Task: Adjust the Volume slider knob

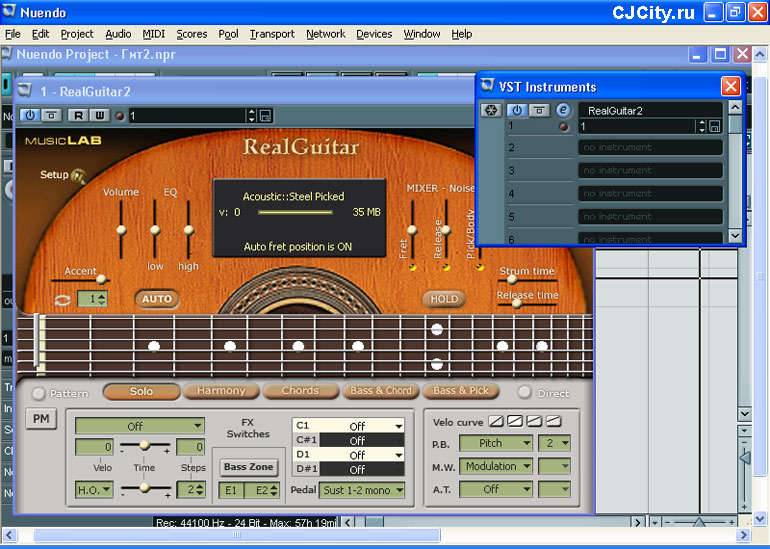Action: (x=121, y=230)
